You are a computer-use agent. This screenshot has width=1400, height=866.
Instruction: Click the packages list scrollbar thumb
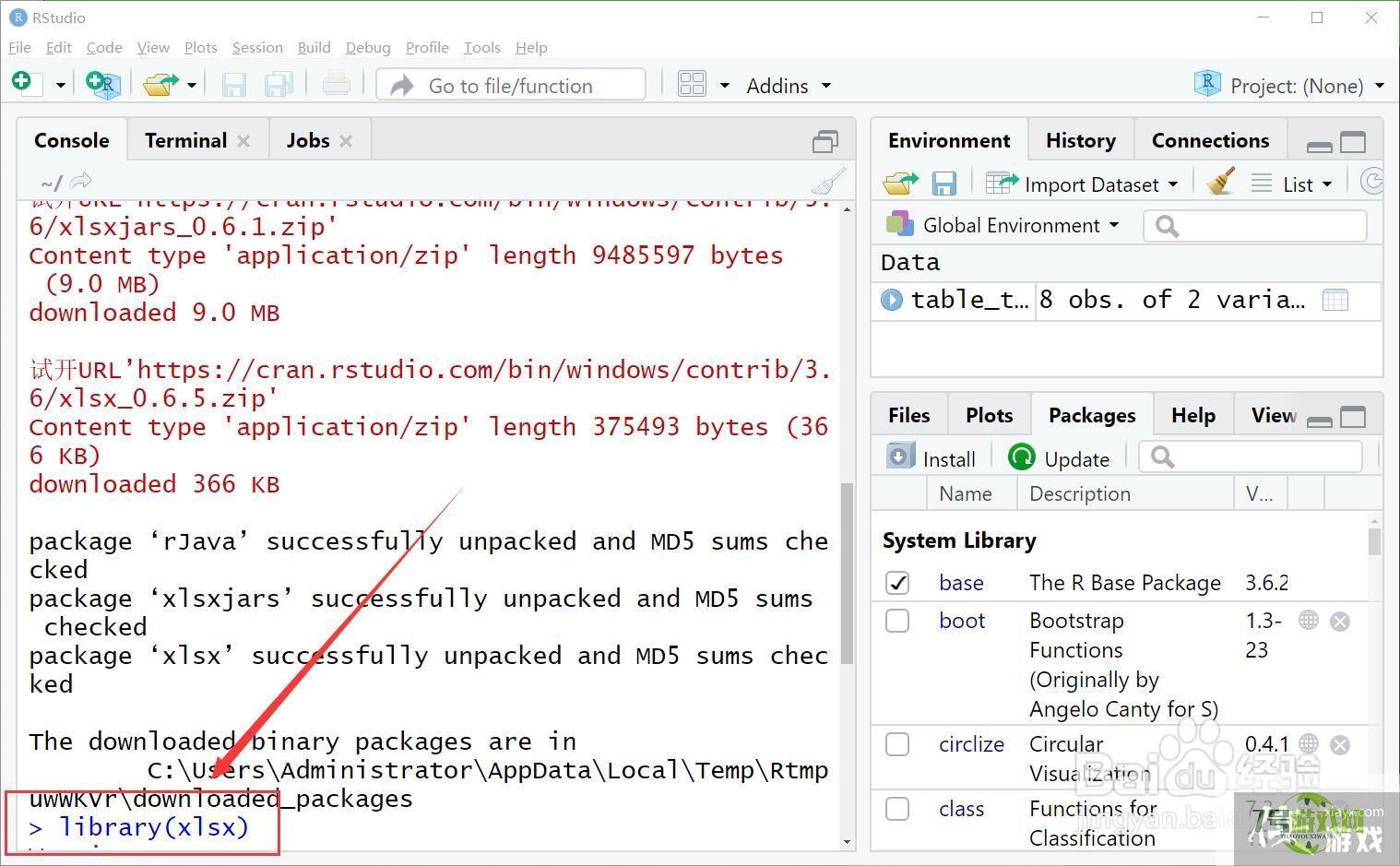click(x=1374, y=541)
